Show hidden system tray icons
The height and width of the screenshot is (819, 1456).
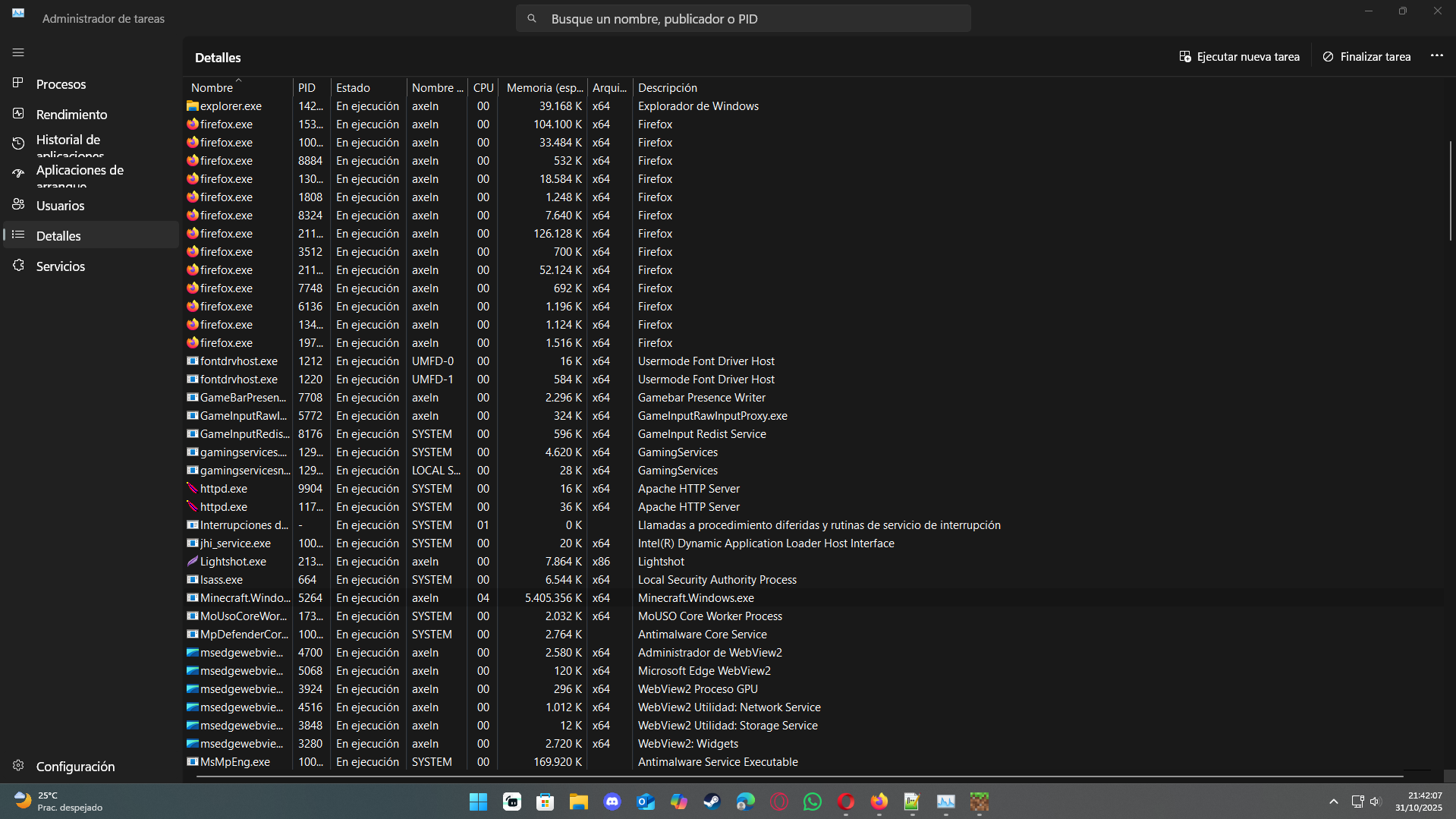click(1333, 802)
